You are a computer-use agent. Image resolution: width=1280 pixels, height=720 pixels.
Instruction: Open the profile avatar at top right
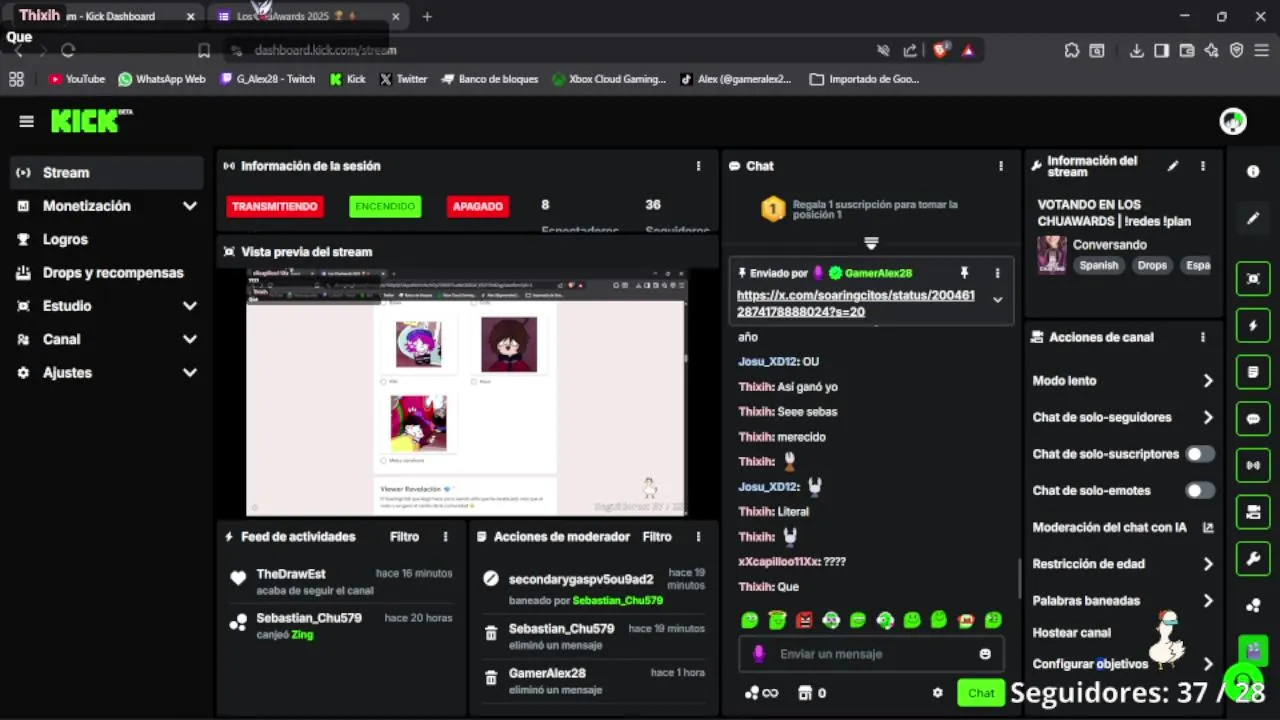tap(1233, 121)
